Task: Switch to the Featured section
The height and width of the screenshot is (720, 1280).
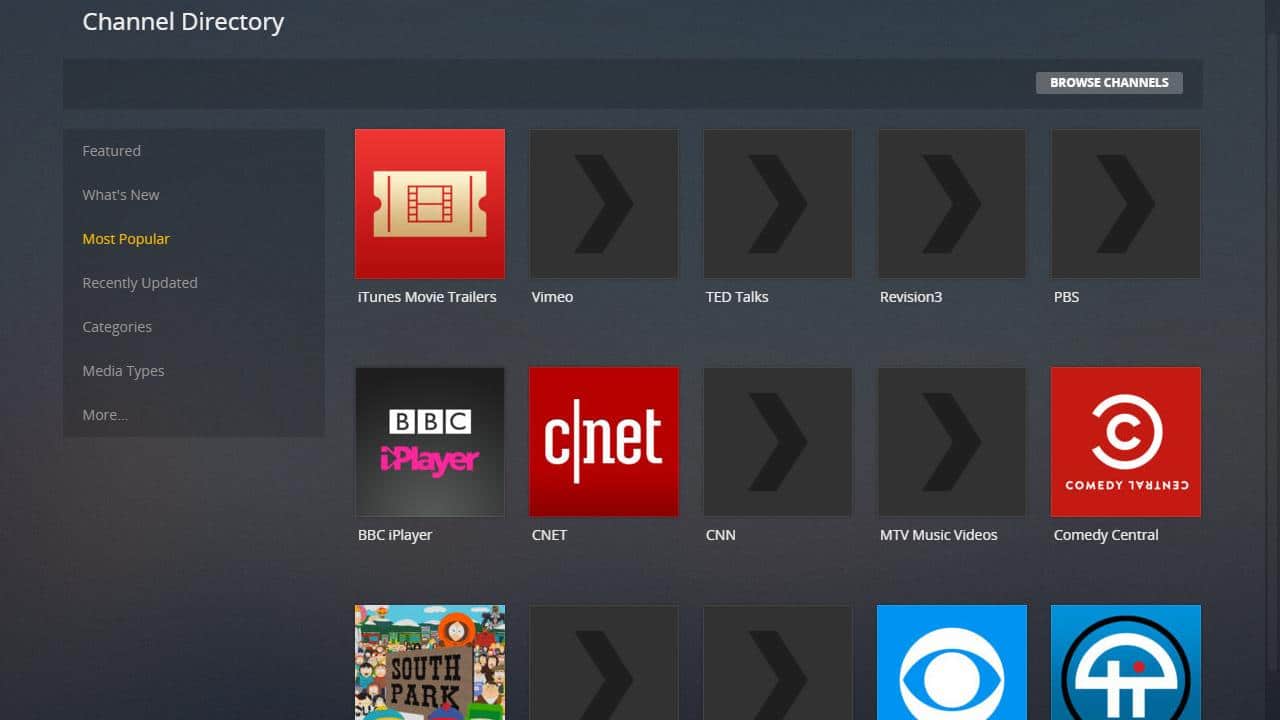Action: point(112,151)
